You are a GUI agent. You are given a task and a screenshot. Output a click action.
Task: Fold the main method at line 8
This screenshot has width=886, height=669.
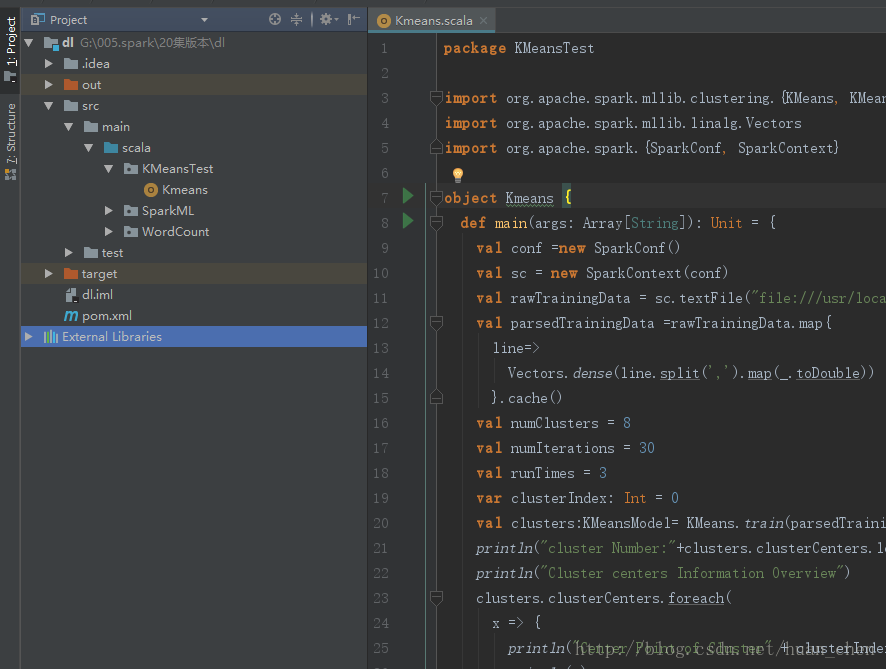(x=436, y=223)
